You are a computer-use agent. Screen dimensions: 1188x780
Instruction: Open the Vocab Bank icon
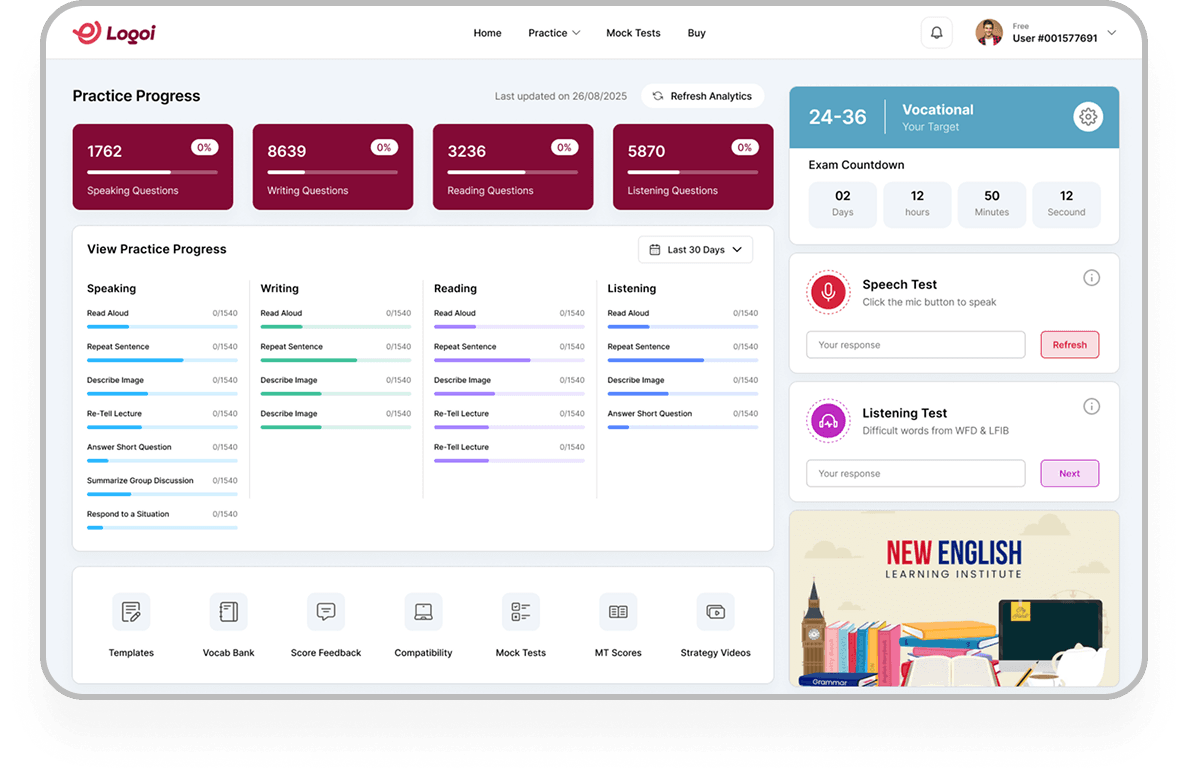[228, 612]
